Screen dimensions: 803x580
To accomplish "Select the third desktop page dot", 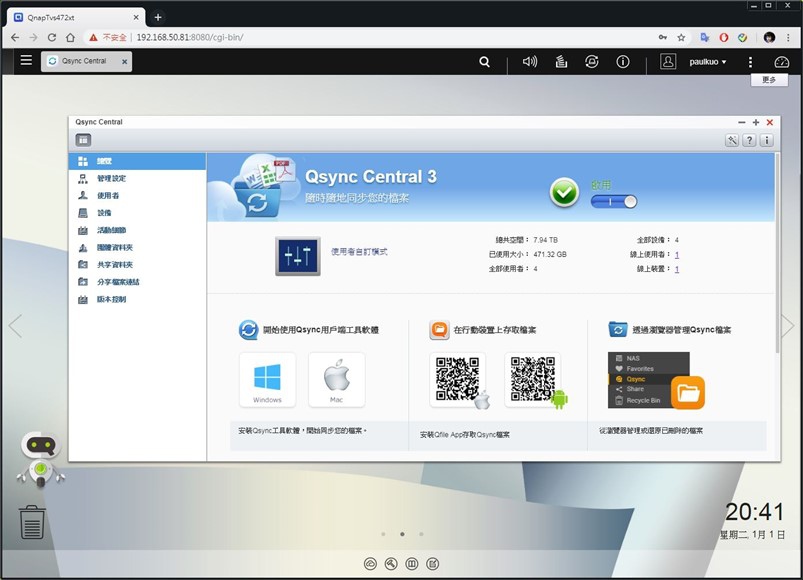I will tap(421, 534).
